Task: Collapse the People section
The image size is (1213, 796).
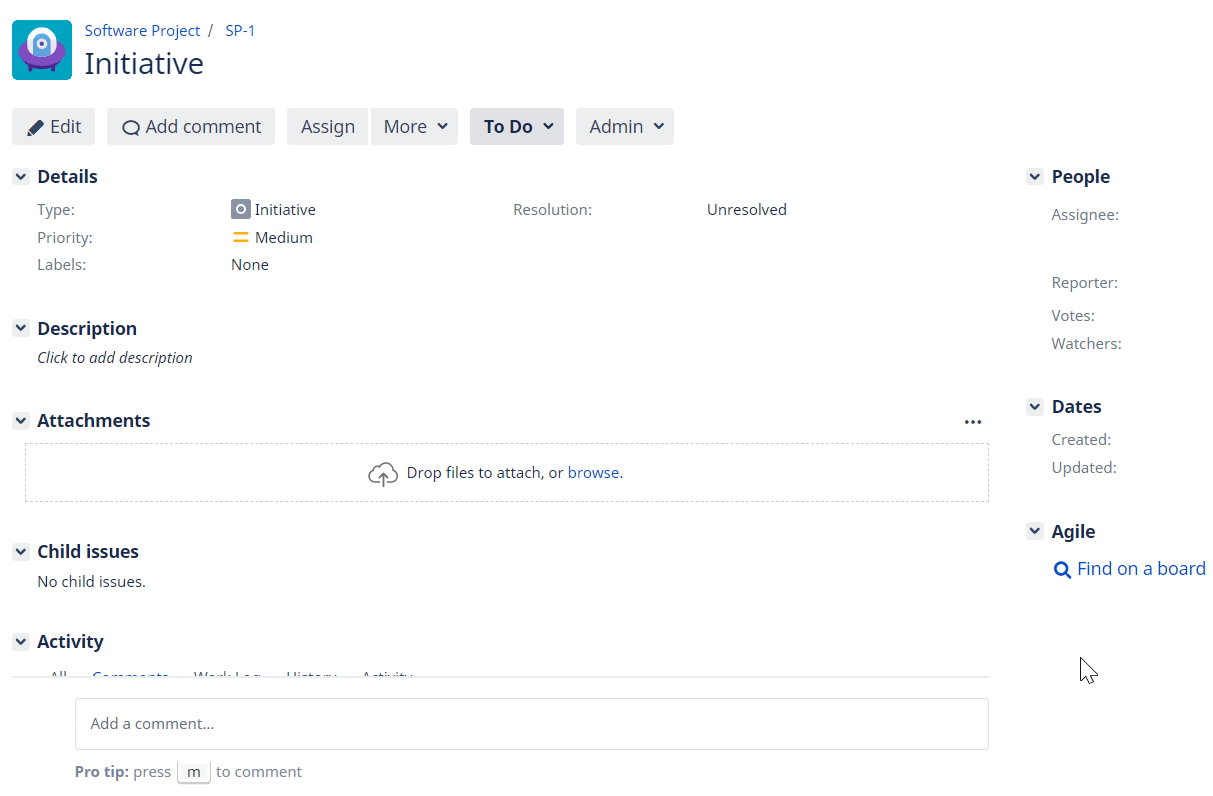Action: click(1034, 176)
